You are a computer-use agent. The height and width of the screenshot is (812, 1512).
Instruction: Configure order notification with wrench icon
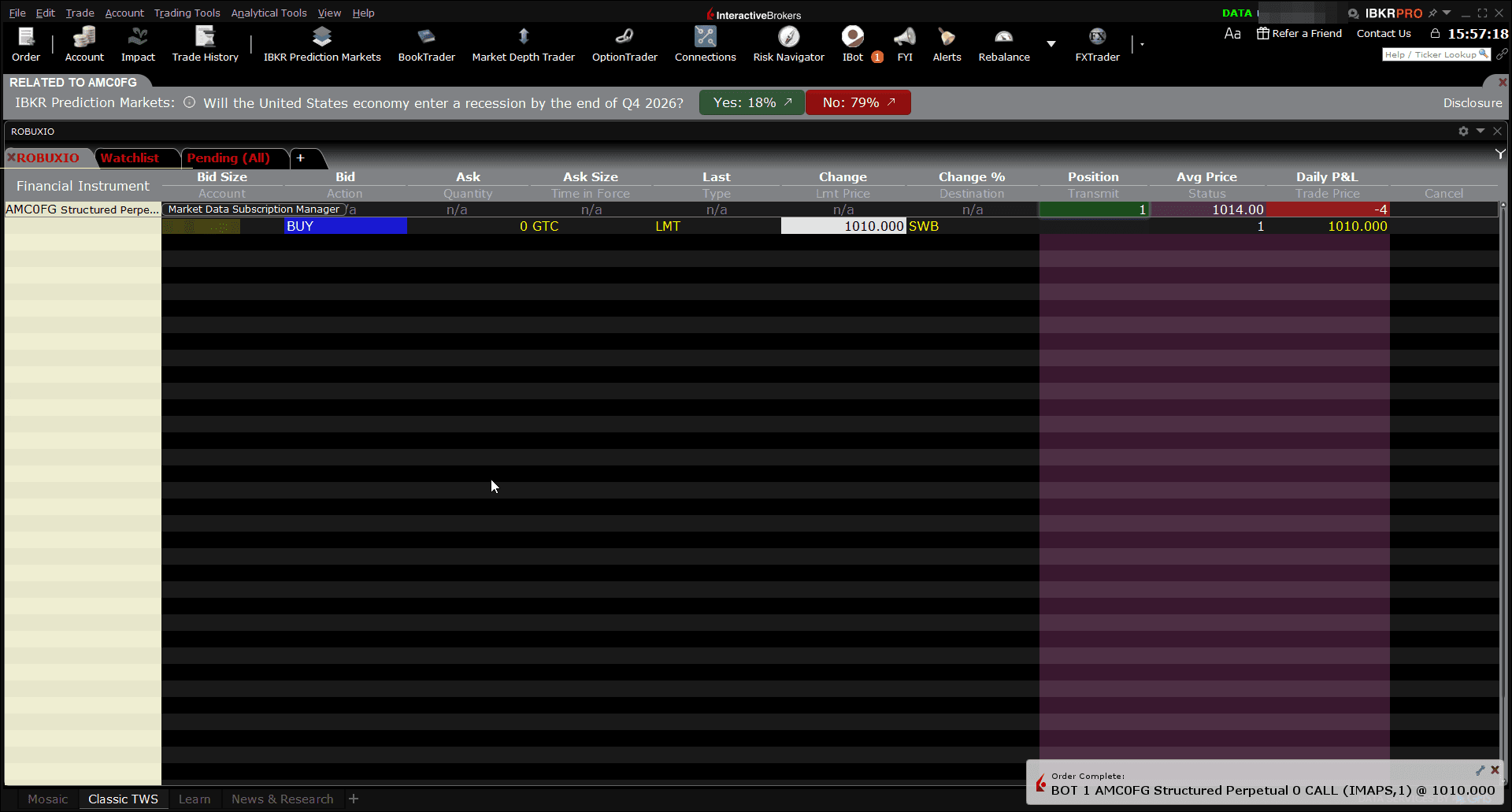pos(1480,770)
